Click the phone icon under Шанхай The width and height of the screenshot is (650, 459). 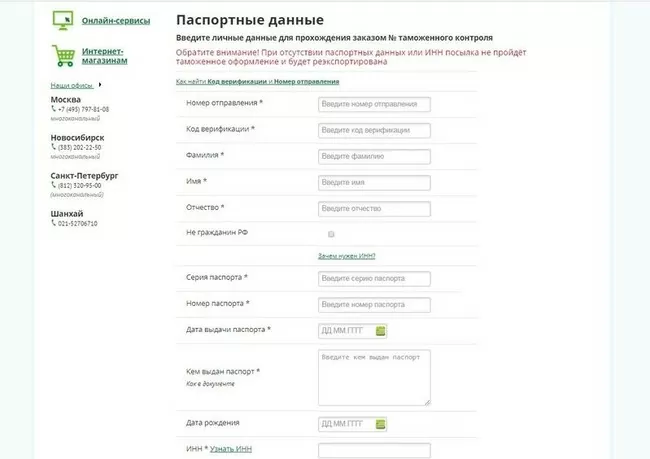click(x=54, y=223)
